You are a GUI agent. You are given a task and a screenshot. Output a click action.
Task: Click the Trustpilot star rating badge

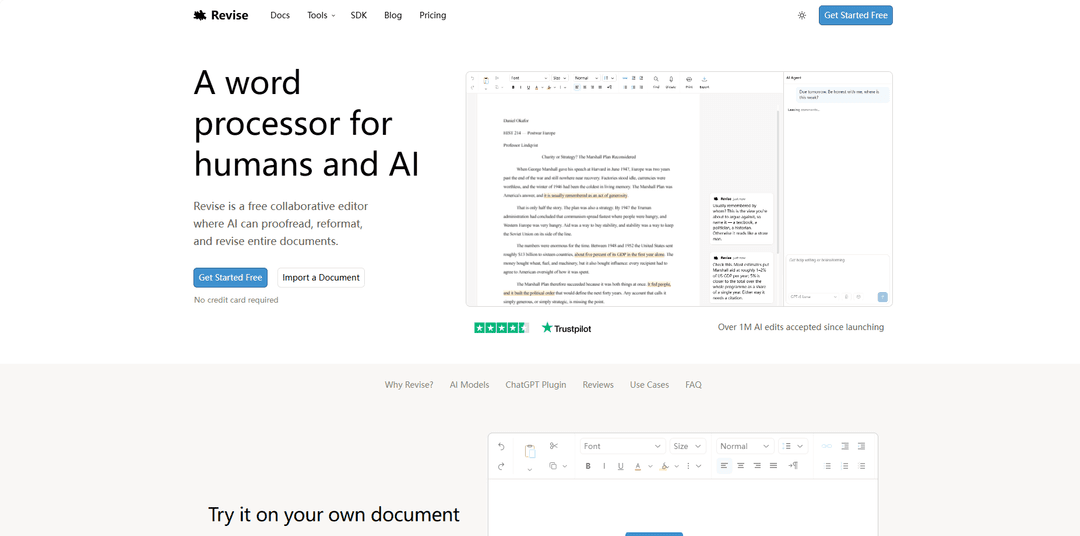coord(501,328)
